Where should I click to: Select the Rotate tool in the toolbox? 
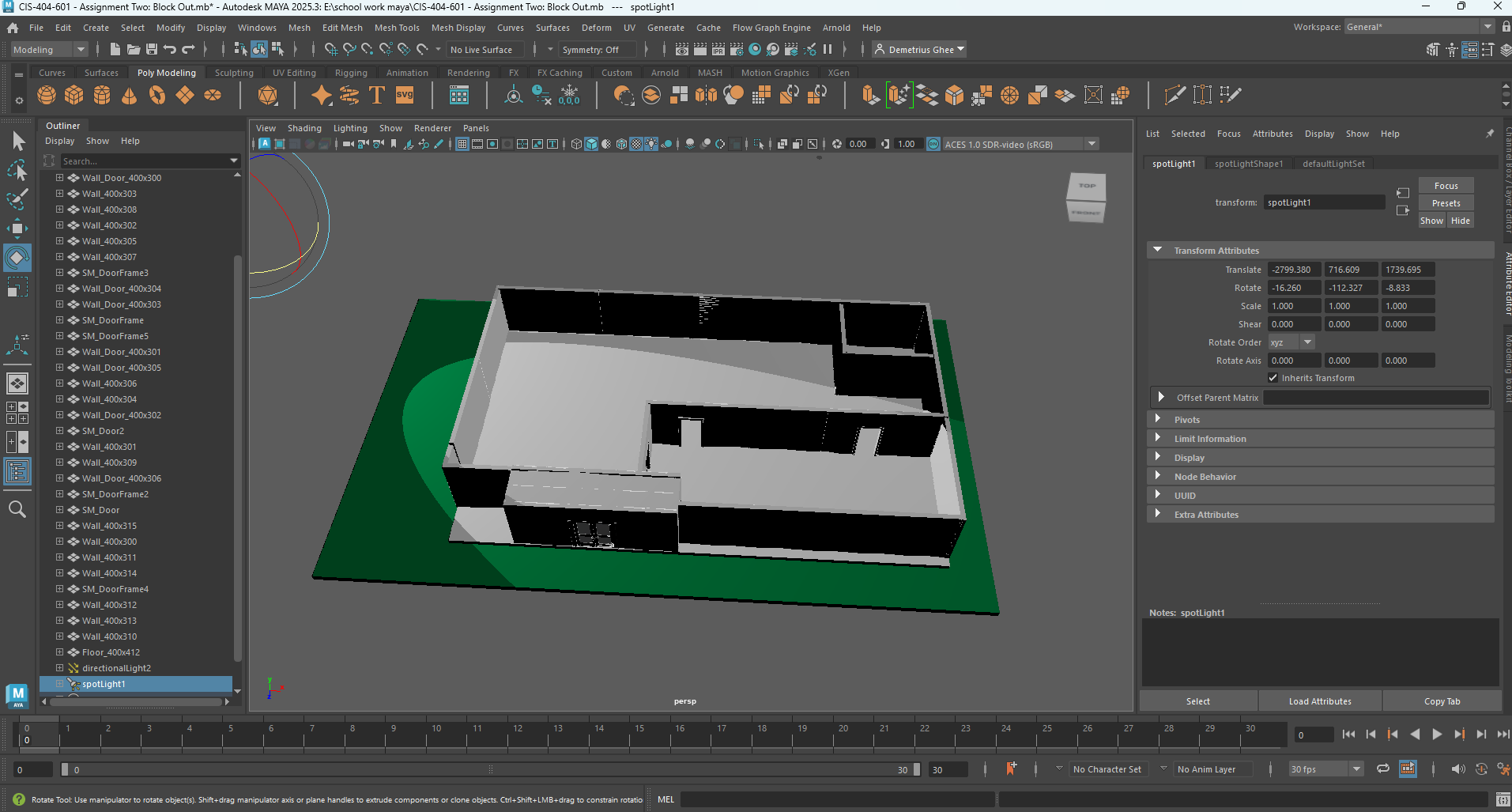click(x=17, y=257)
